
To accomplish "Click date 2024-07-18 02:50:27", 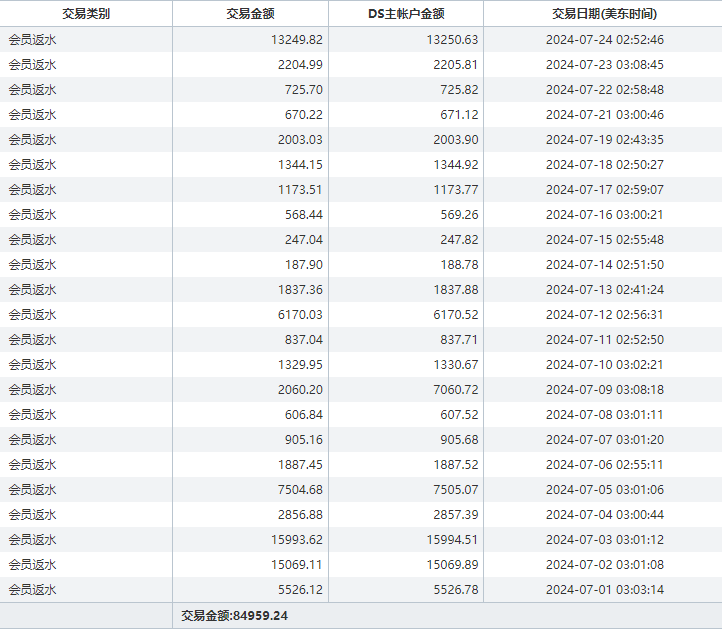I will pyautogui.click(x=605, y=164).
